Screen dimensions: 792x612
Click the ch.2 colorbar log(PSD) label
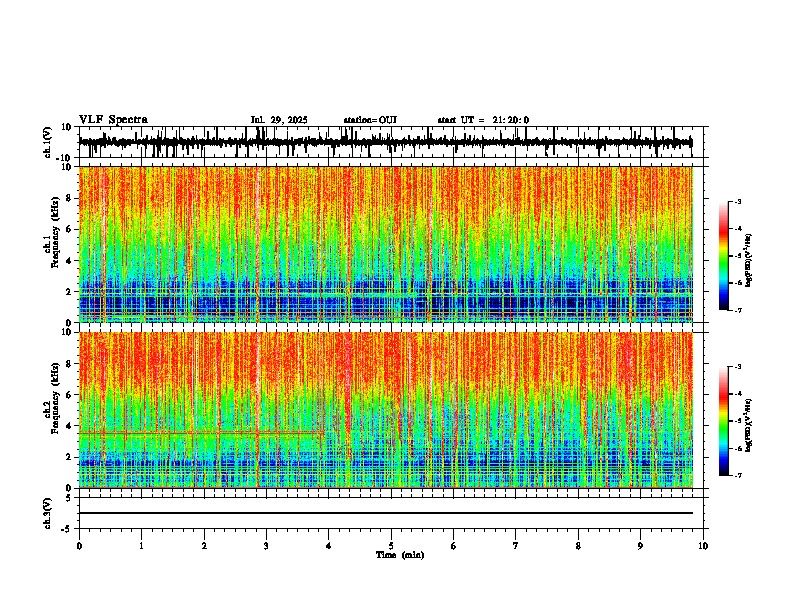coord(748,425)
